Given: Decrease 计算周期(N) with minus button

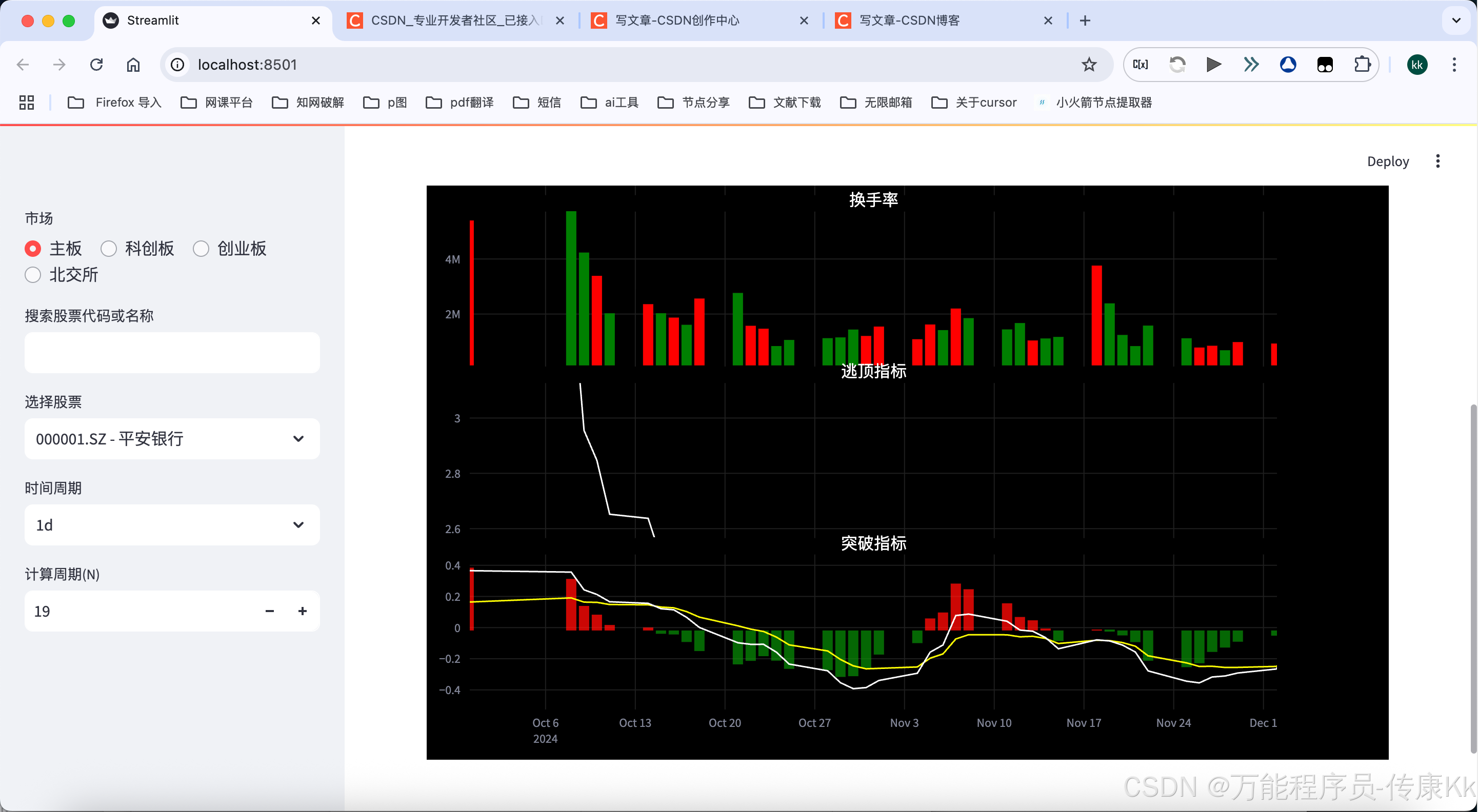Looking at the screenshot, I should click(x=270, y=611).
